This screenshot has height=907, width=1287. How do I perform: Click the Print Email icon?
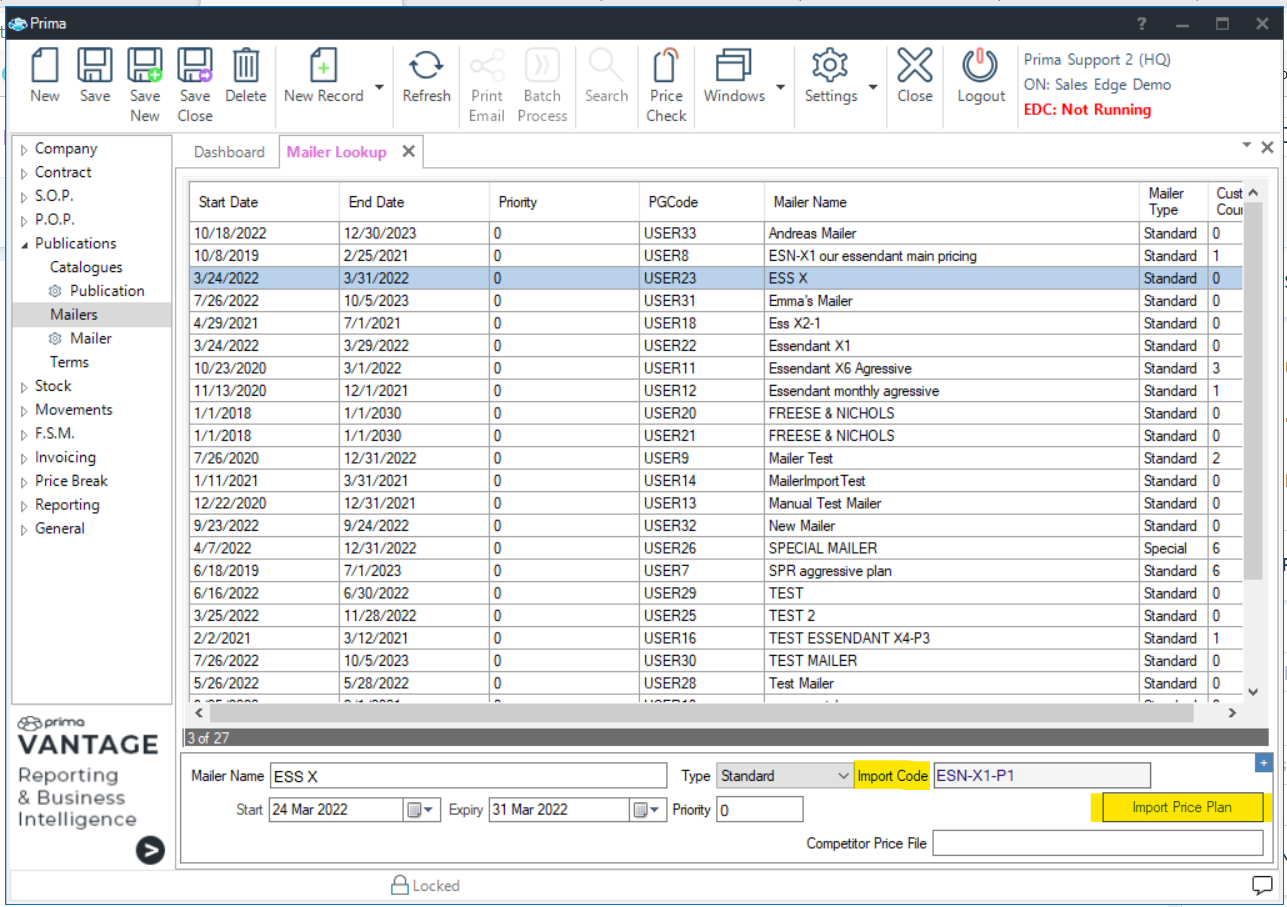pos(487,66)
